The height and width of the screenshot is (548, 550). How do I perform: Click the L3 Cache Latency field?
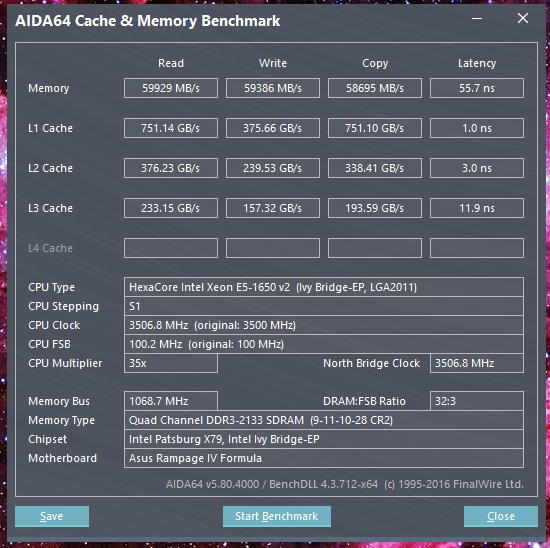[x=477, y=208]
